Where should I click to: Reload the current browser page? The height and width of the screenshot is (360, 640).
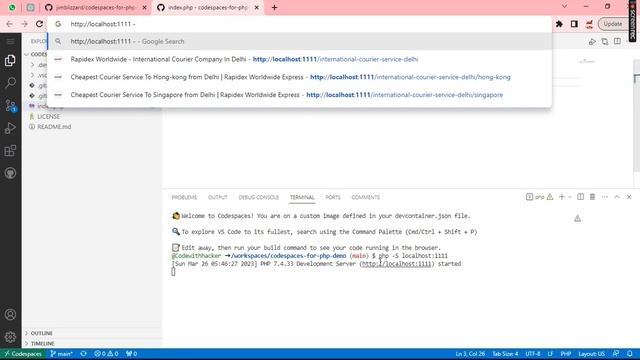coord(39,24)
